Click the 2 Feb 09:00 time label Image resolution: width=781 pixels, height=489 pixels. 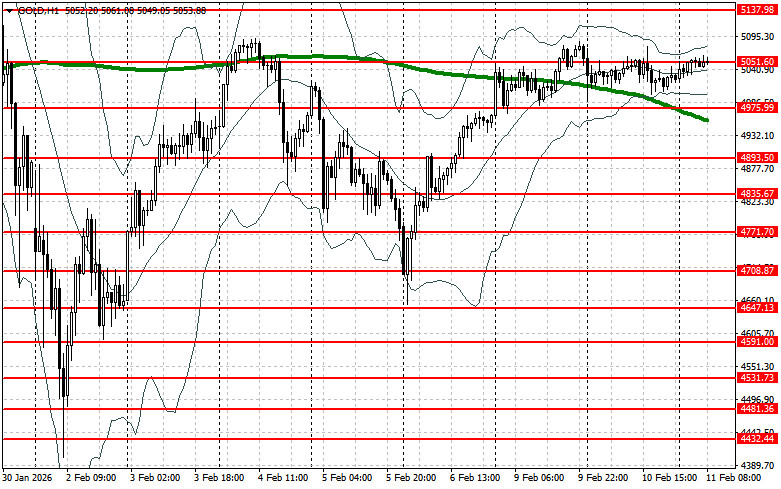pyautogui.click(x=91, y=478)
